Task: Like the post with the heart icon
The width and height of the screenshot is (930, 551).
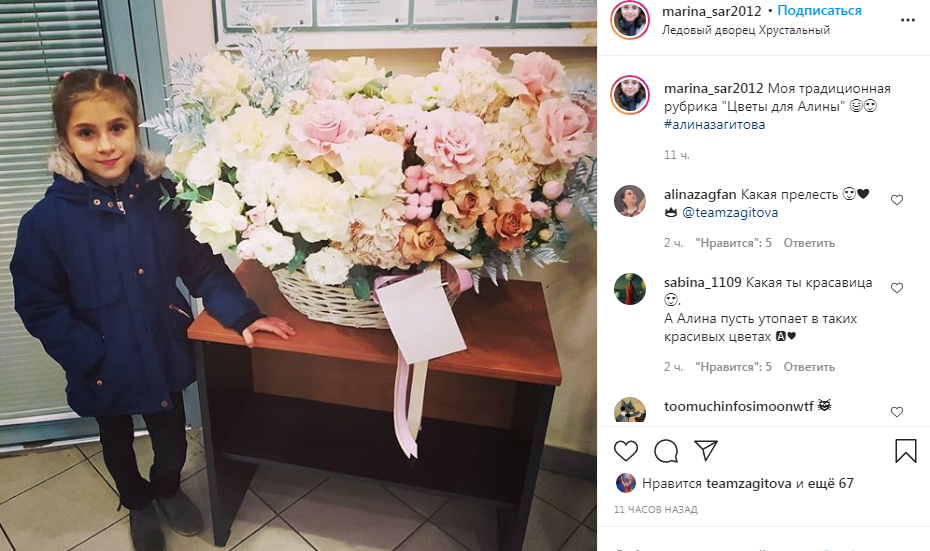Action: coord(625,451)
